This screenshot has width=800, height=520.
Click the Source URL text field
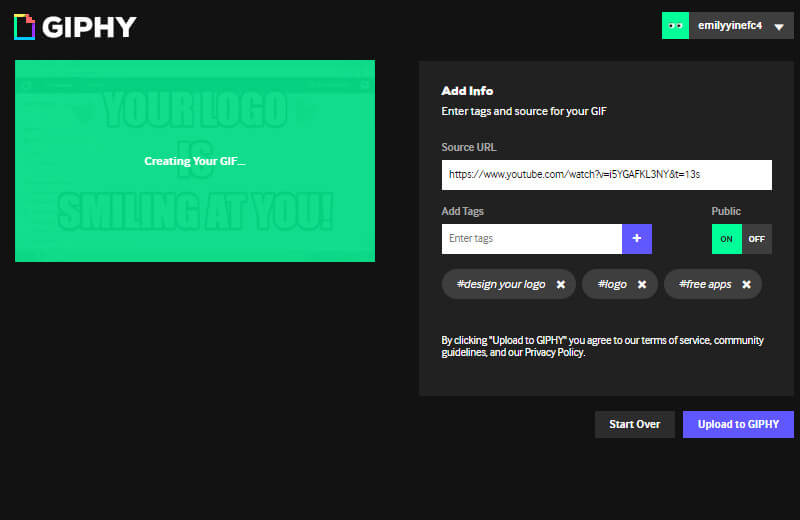[x=606, y=174]
